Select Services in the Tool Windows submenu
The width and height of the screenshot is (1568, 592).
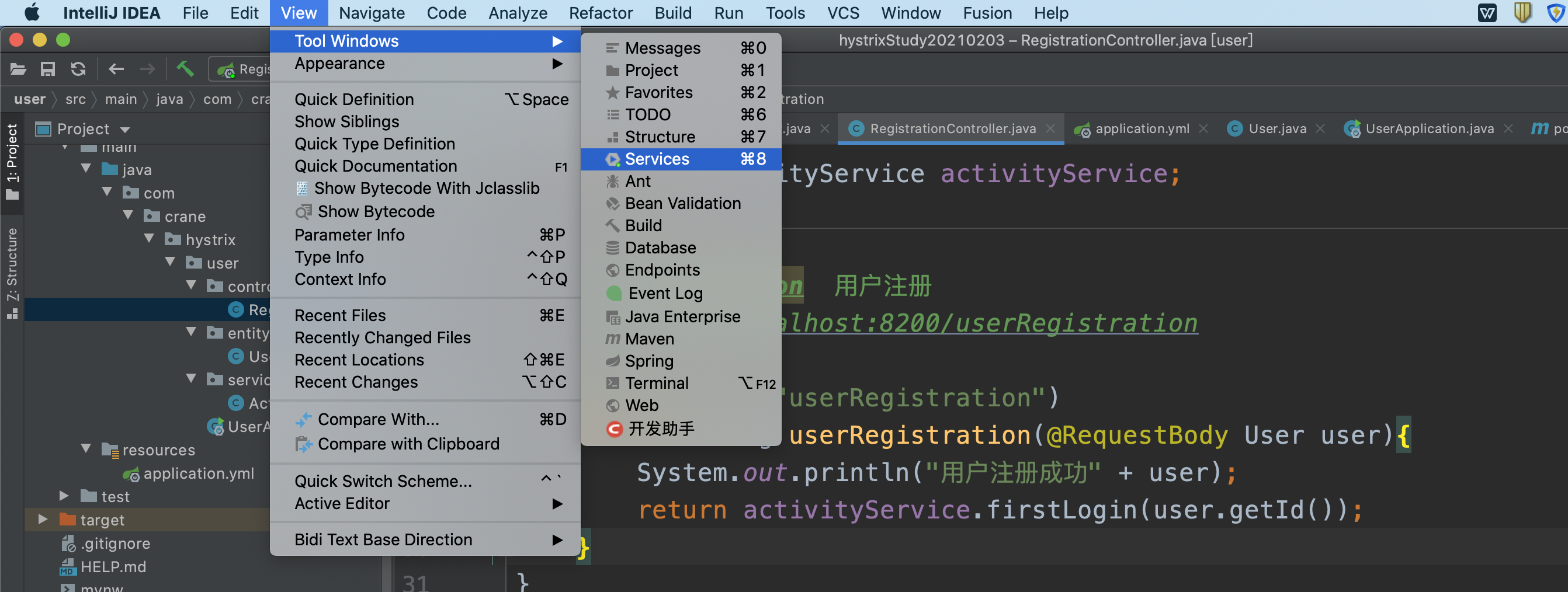657,159
